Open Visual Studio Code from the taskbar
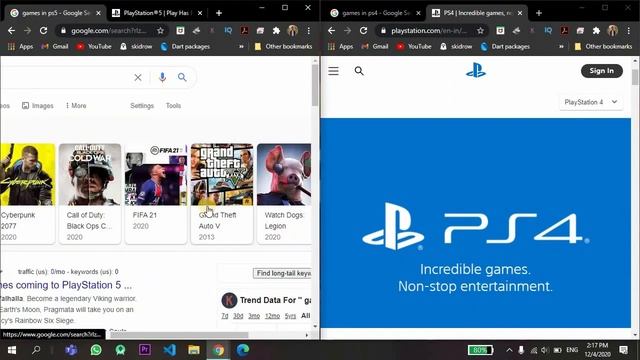640x360 pixels. [x=169, y=350]
